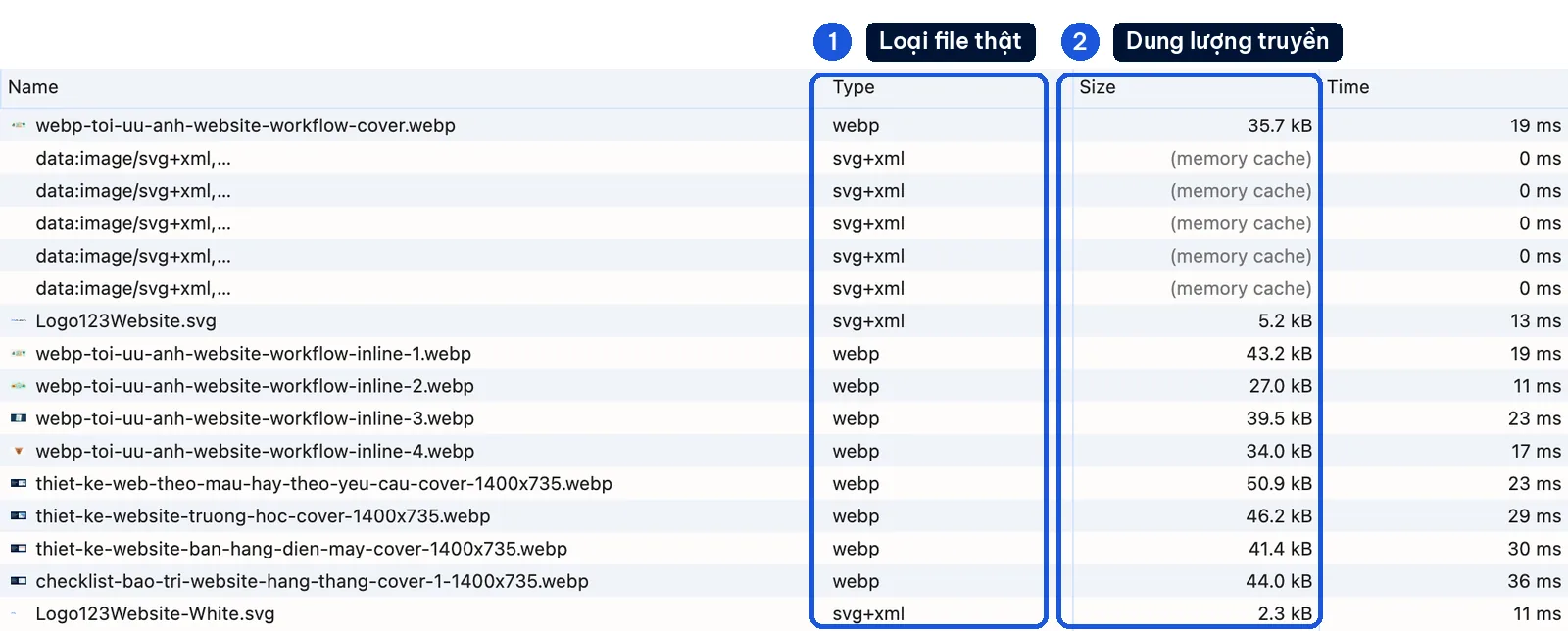The height and width of the screenshot is (631, 1568).
Task: Sort requests by the Time column header
Action: [1348, 87]
